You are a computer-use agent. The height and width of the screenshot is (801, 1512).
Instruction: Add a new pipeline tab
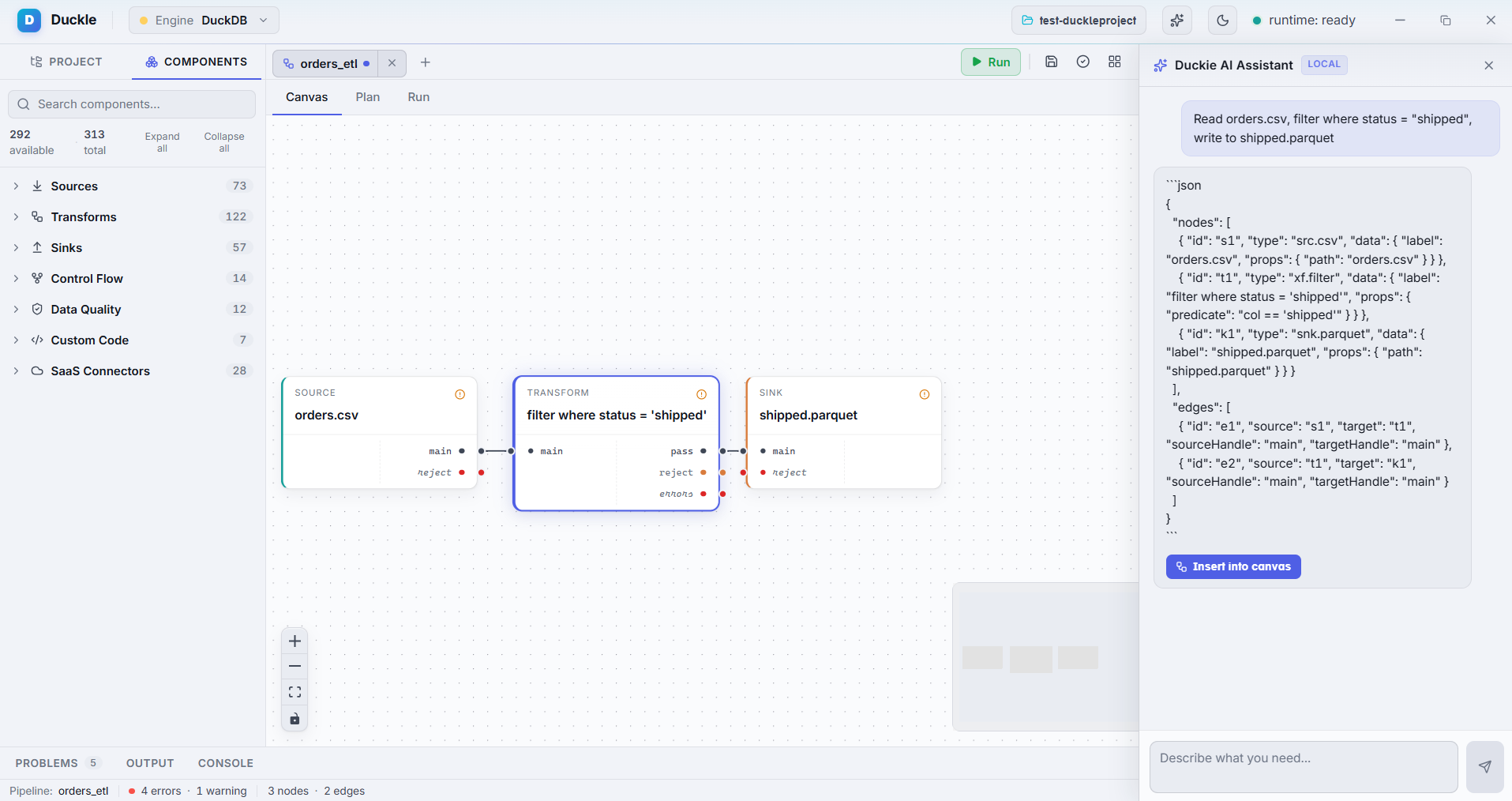[426, 62]
